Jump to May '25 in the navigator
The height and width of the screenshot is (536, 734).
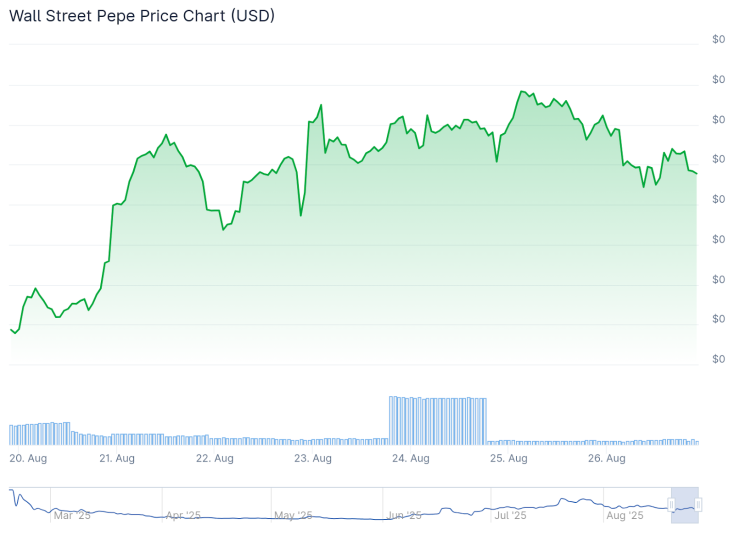pyautogui.click(x=293, y=515)
